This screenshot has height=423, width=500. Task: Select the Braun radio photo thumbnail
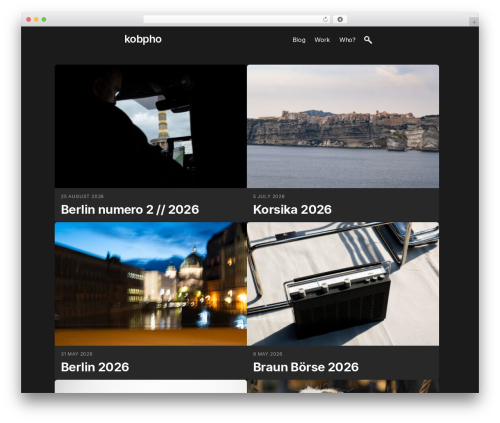coord(343,284)
